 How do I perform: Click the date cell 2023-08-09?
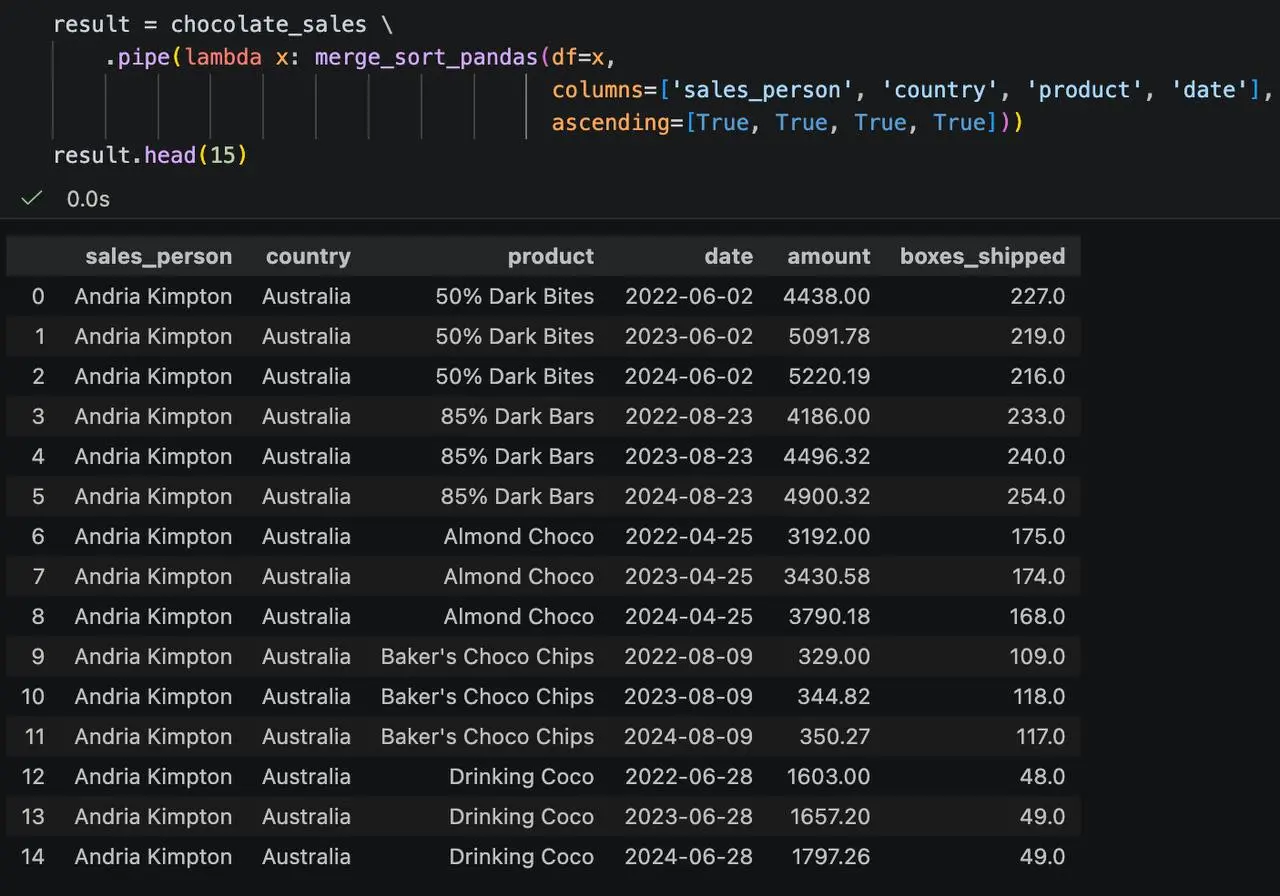(x=689, y=696)
